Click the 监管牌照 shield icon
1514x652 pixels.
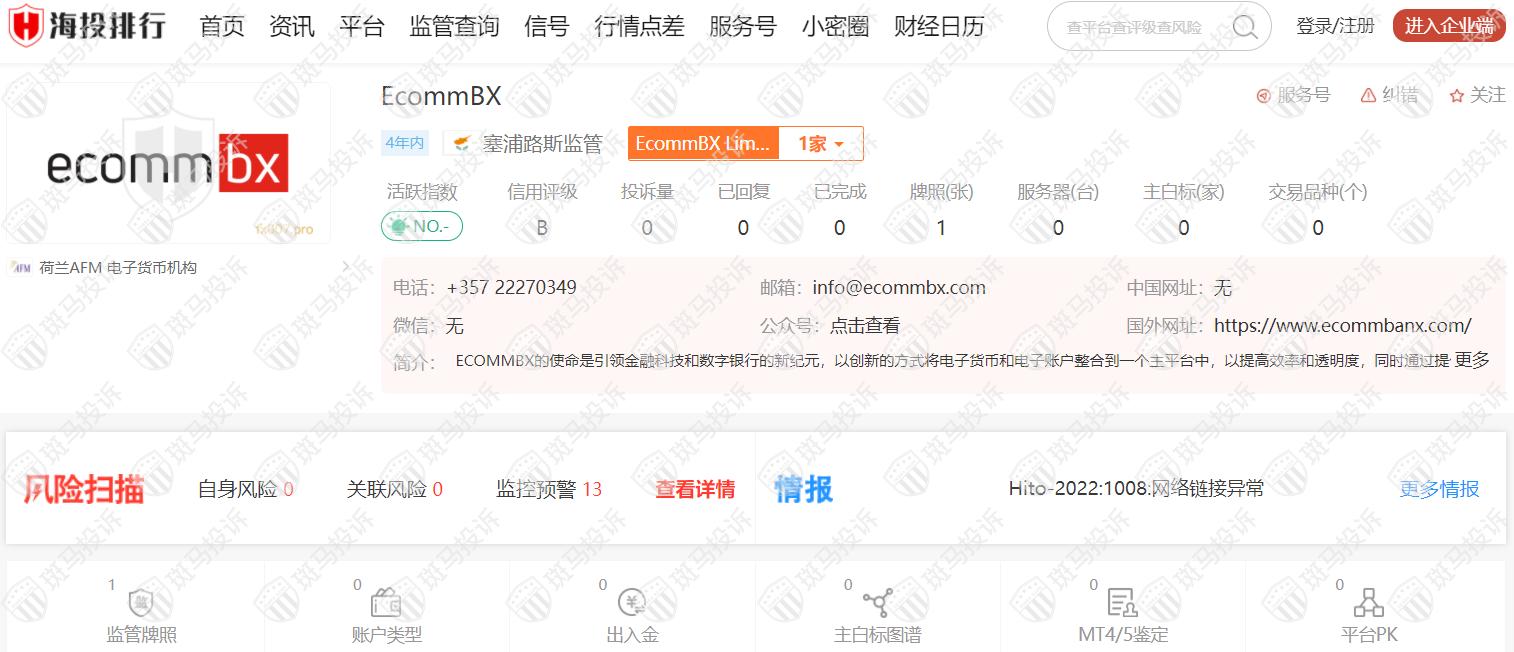[140, 603]
